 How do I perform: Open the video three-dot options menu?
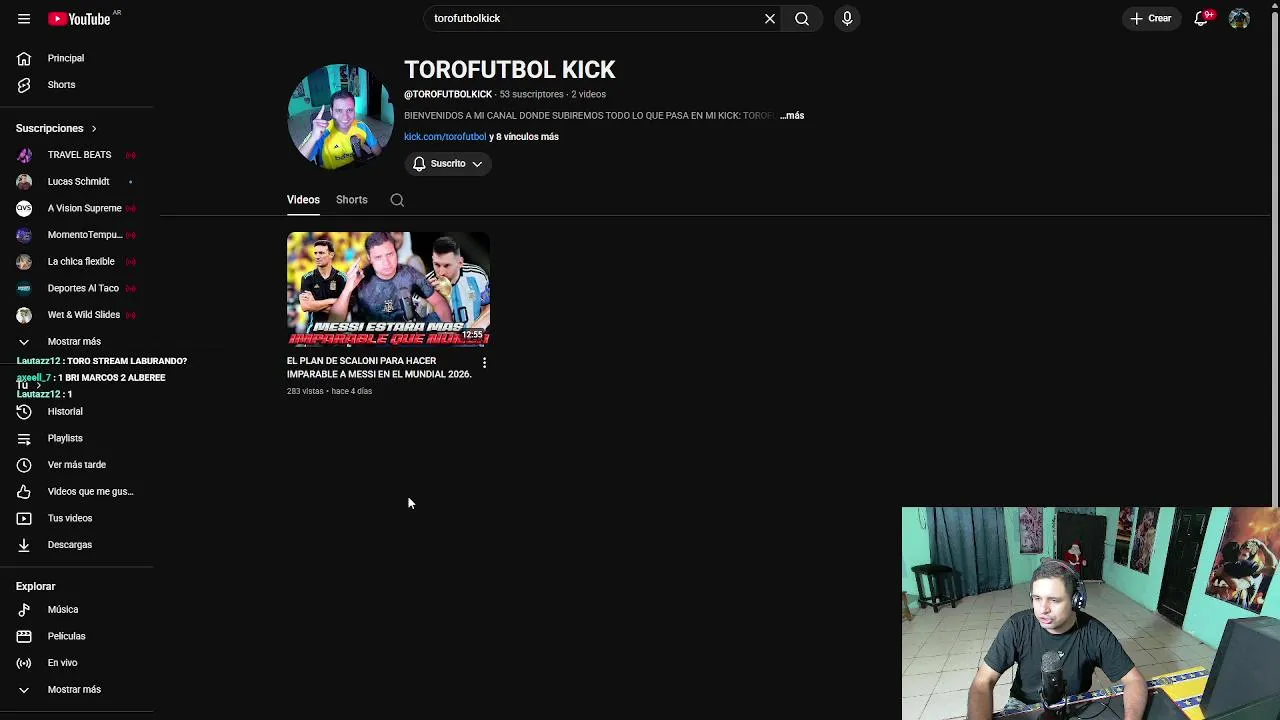tap(484, 363)
